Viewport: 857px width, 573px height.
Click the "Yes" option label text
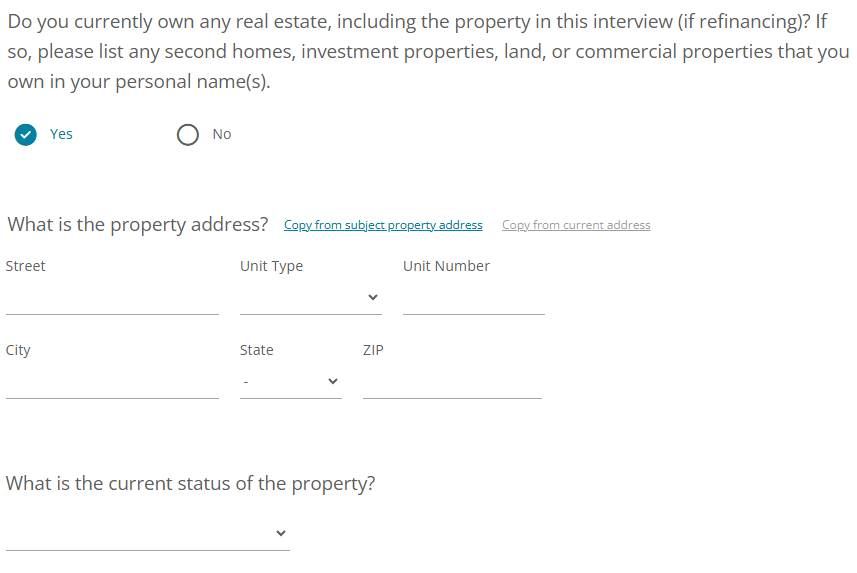61,134
